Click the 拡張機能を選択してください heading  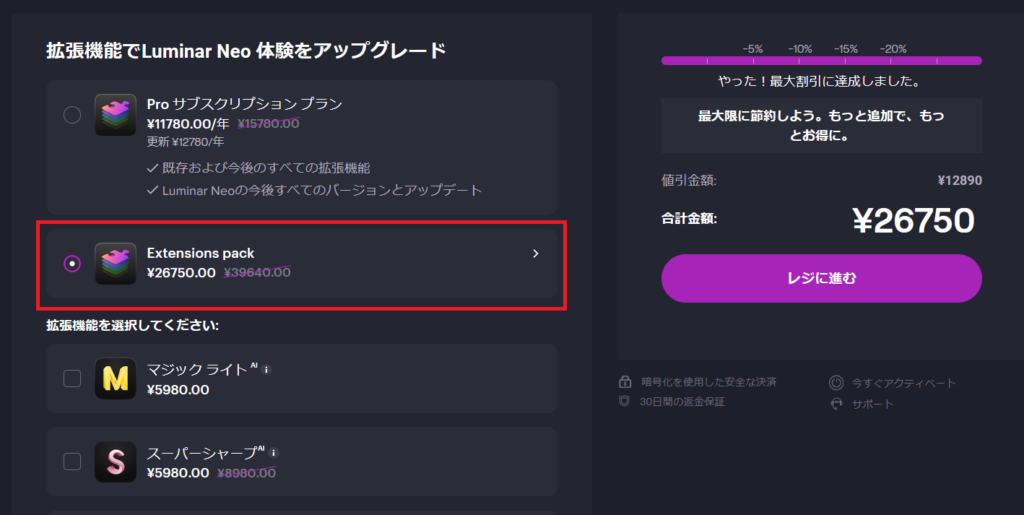tap(133, 325)
